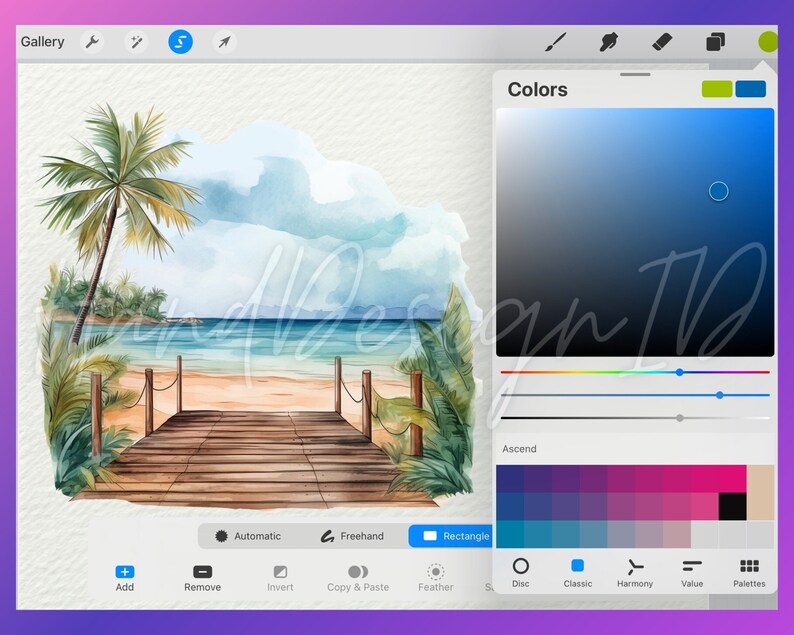Click the Add selection button

[x=125, y=578]
